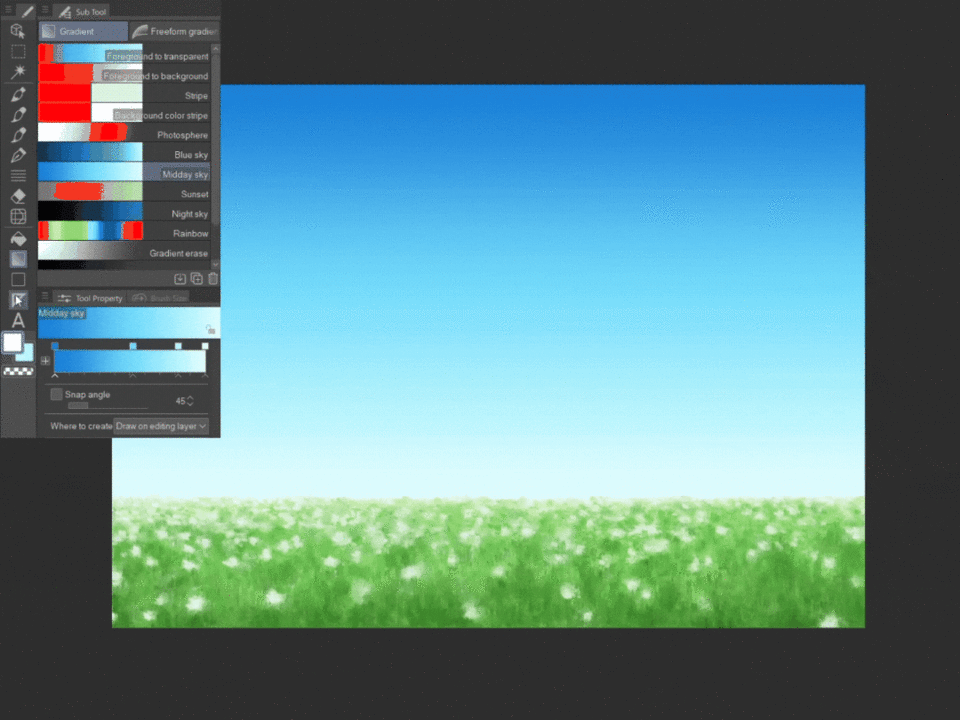Image resolution: width=960 pixels, height=720 pixels.
Task: Select the Gradient erase preset
Action: click(124, 250)
